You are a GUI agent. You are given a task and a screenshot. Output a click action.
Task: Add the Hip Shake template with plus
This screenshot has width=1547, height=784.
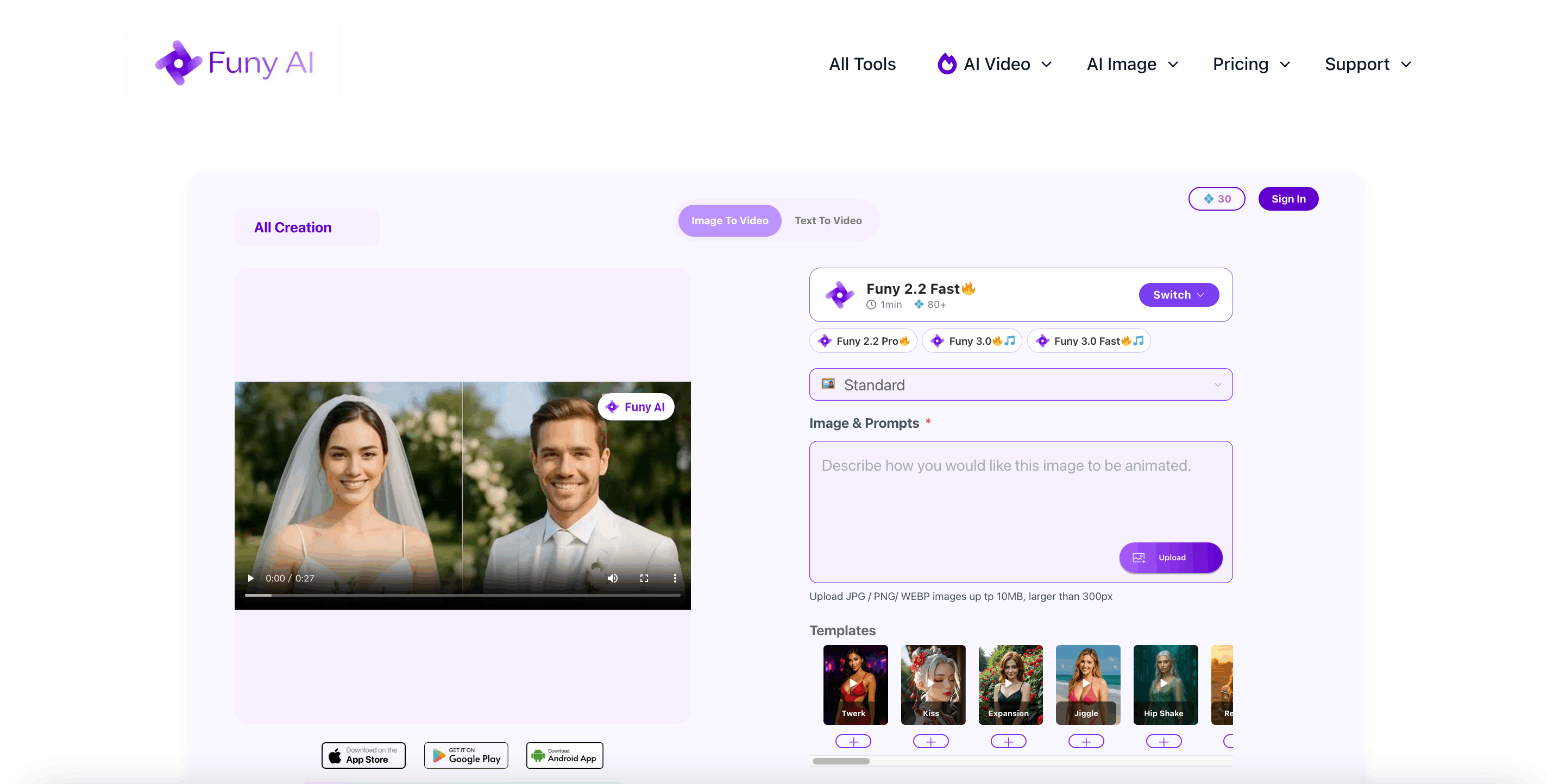[1164, 741]
